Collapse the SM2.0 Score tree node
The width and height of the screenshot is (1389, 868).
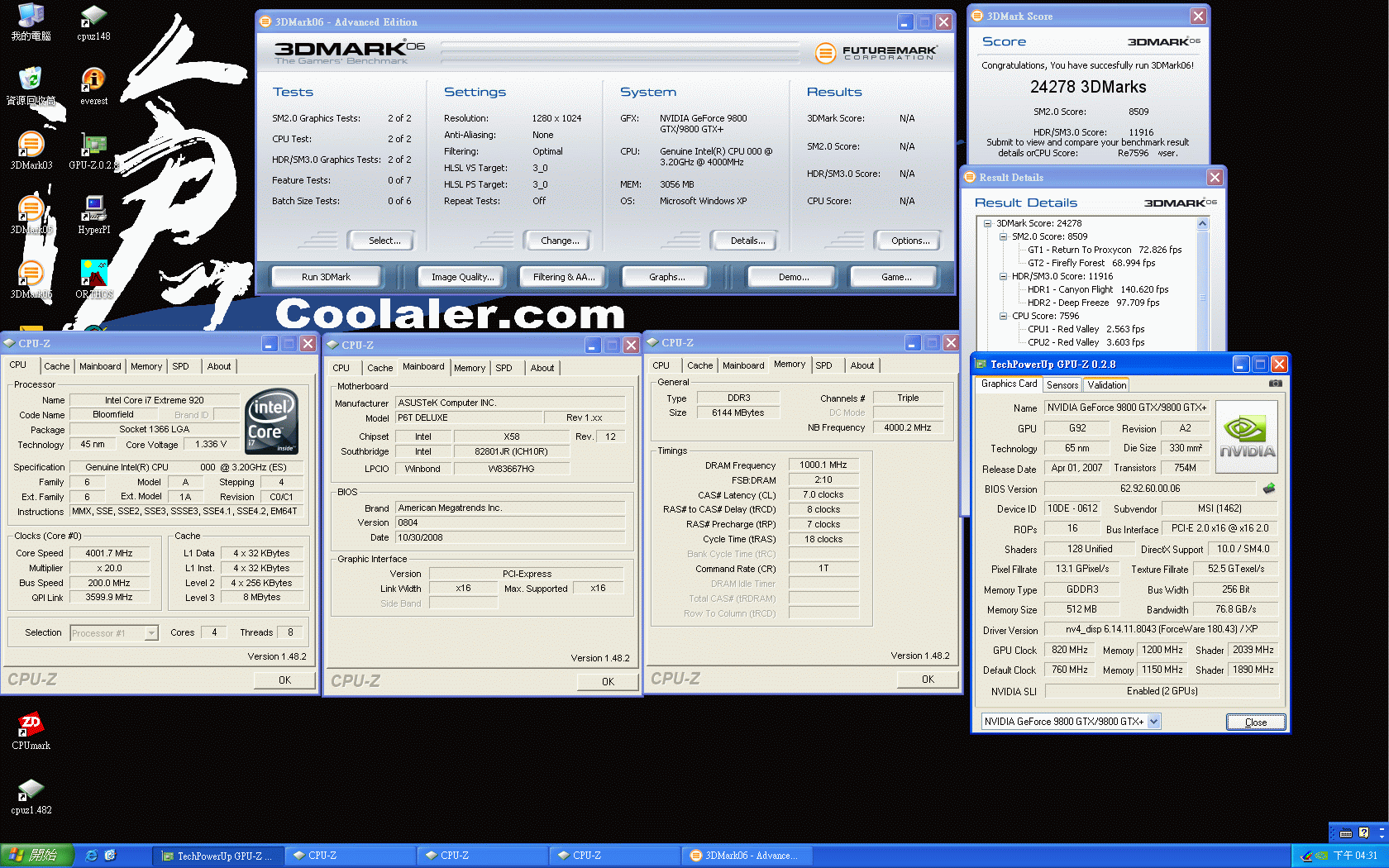point(1003,236)
